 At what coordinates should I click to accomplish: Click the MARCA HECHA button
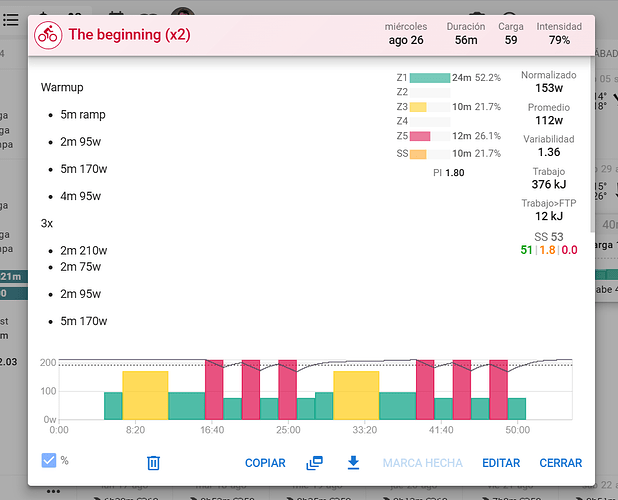(x=423, y=463)
